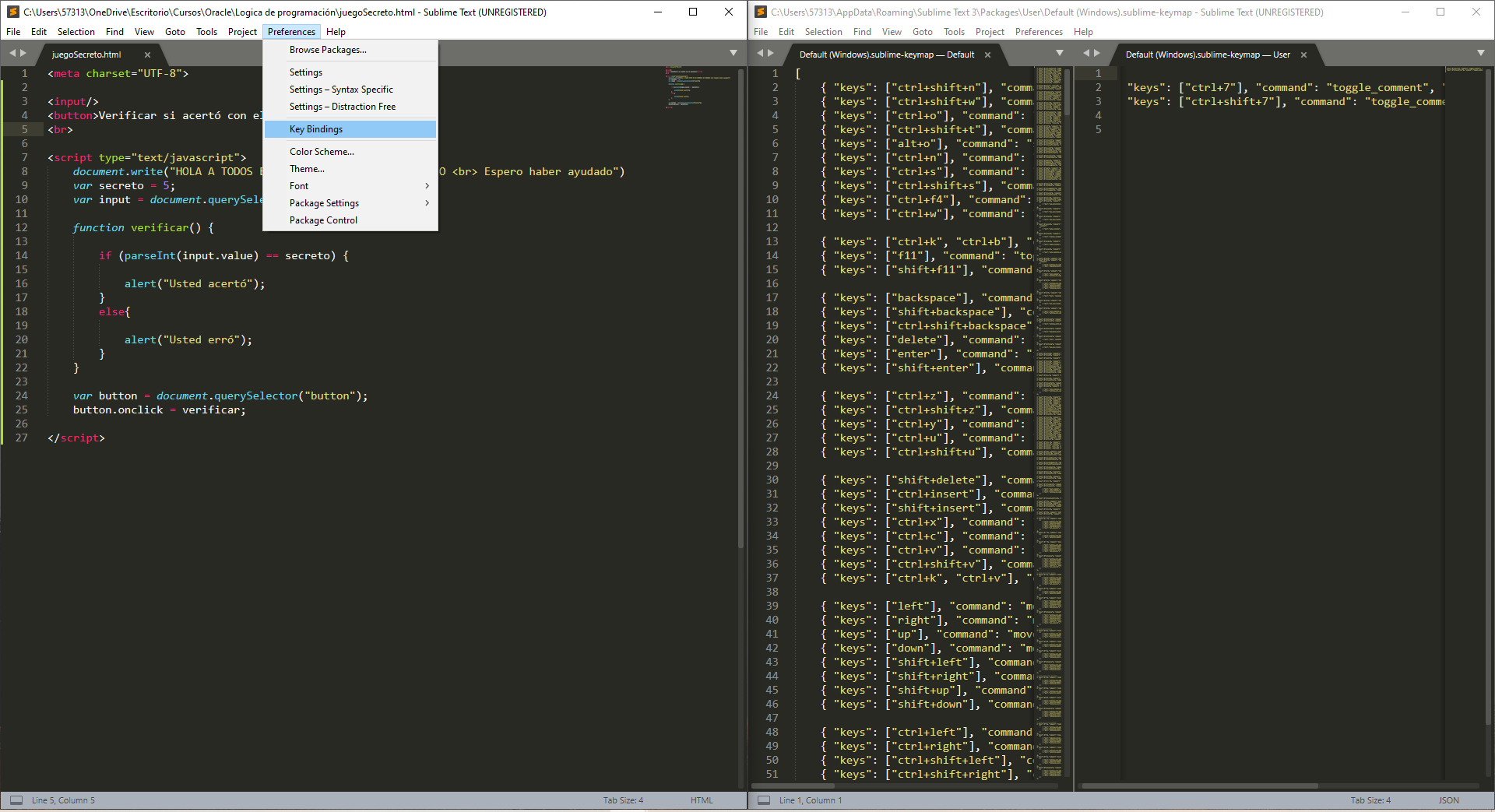The height and width of the screenshot is (812, 1495).
Task: Open Goto menu in keymap window
Action: (x=923, y=32)
